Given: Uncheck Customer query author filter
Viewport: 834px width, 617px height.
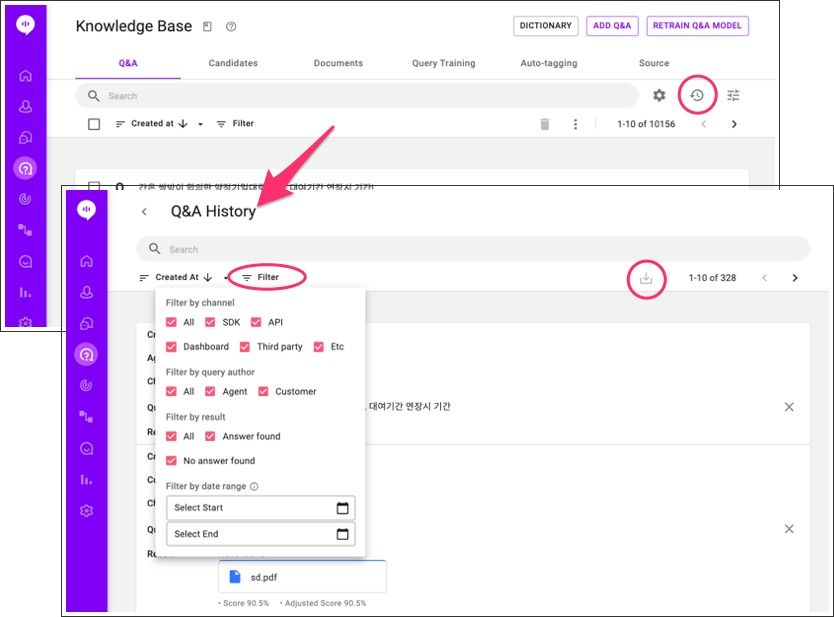Looking at the screenshot, I should click(263, 391).
